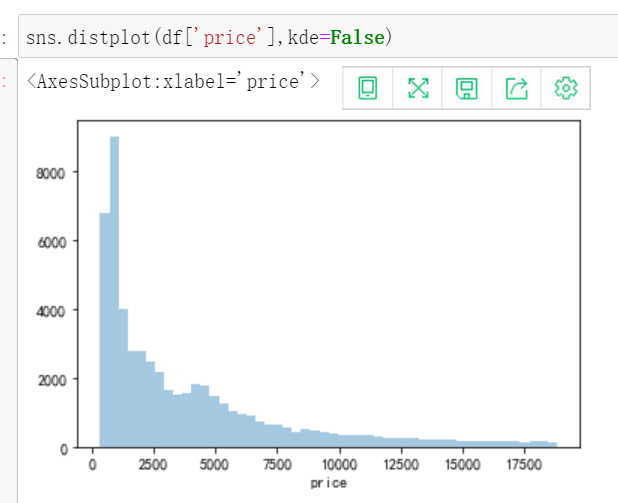Viewport: 618px width, 503px height.
Task: Click the blue input prompt colon beside the code cell
Action: (x=4, y=39)
